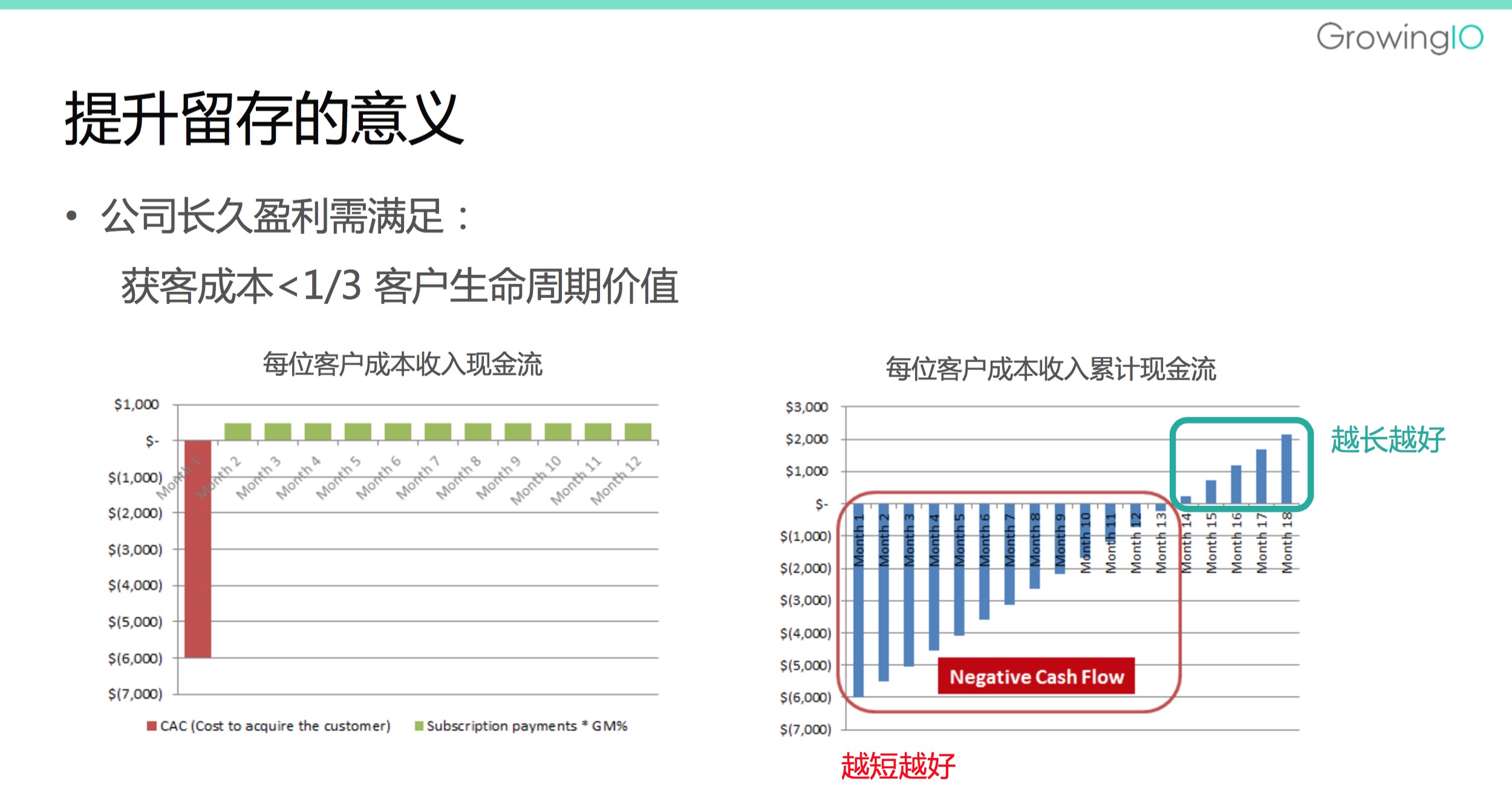Click the CAC (Cost to acquire the customer) legend text
This screenshot has height=793, width=1512.
coord(275,726)
